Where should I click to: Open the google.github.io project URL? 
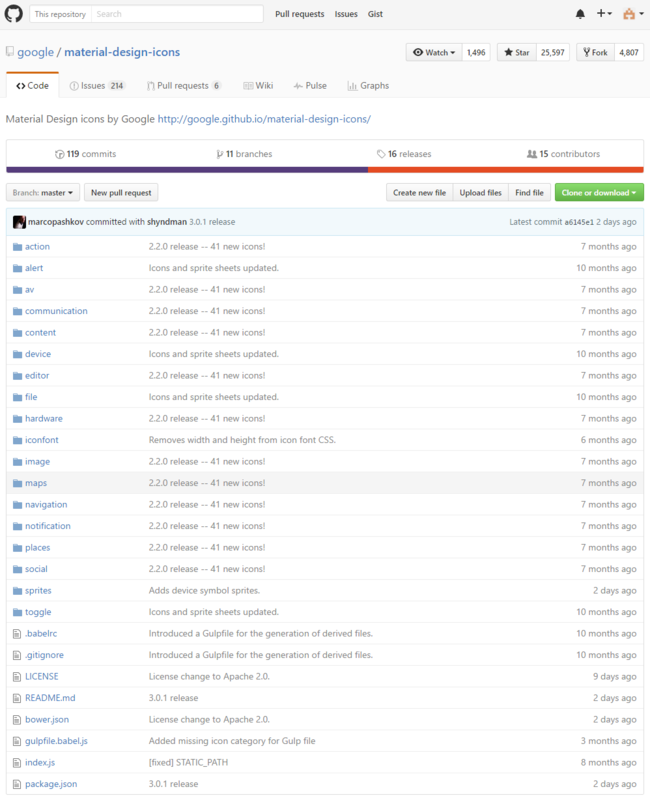264,119
